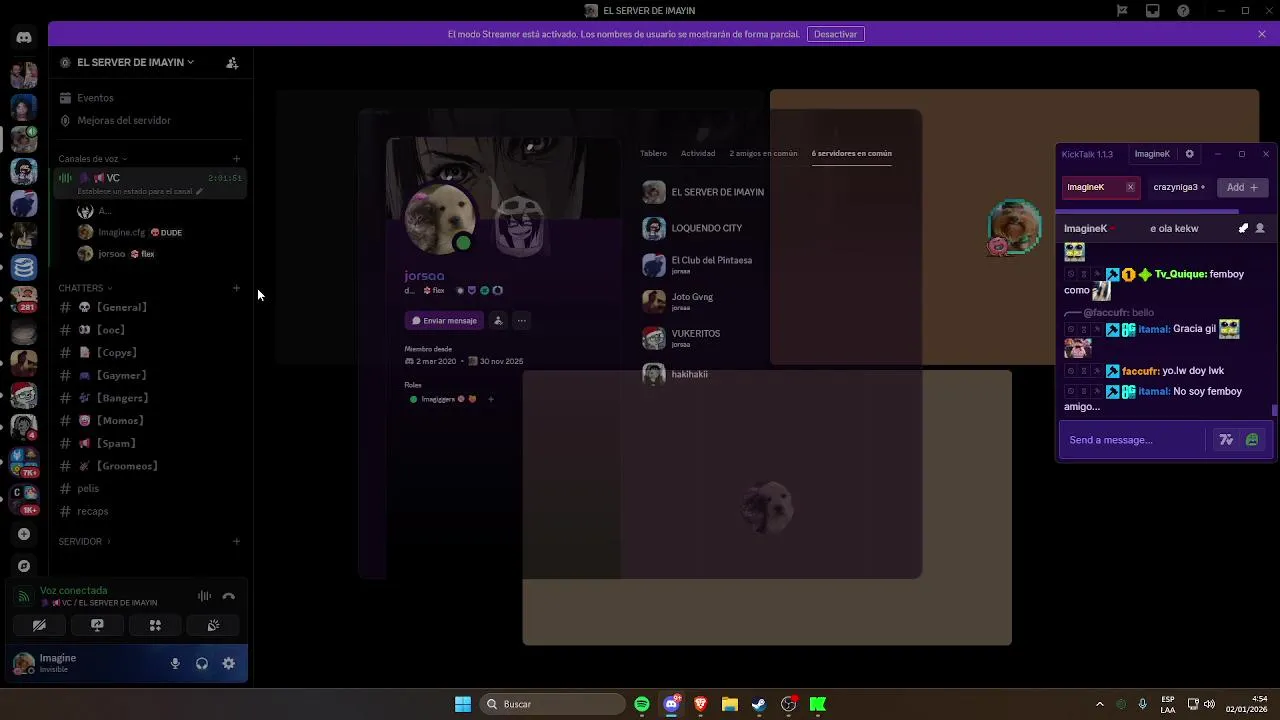The width and height of the screenshot is (1280, 720).
Task: Click jorsaa profile avatar picture
Action: pyautogui.click(x=440, y=220)
